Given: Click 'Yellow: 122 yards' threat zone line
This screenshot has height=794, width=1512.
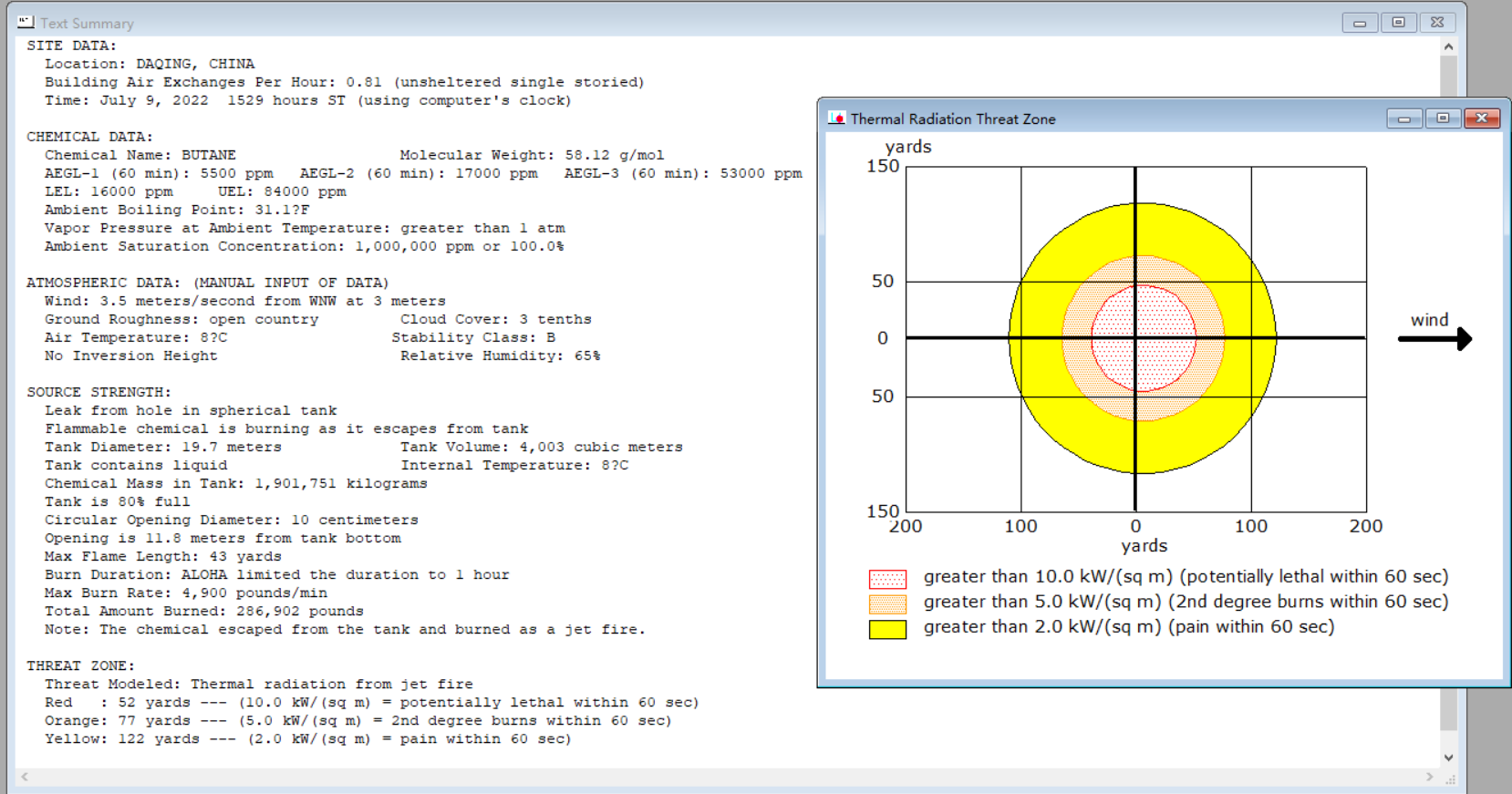Looking at the screenshot, I should click(x=308, y=738).
